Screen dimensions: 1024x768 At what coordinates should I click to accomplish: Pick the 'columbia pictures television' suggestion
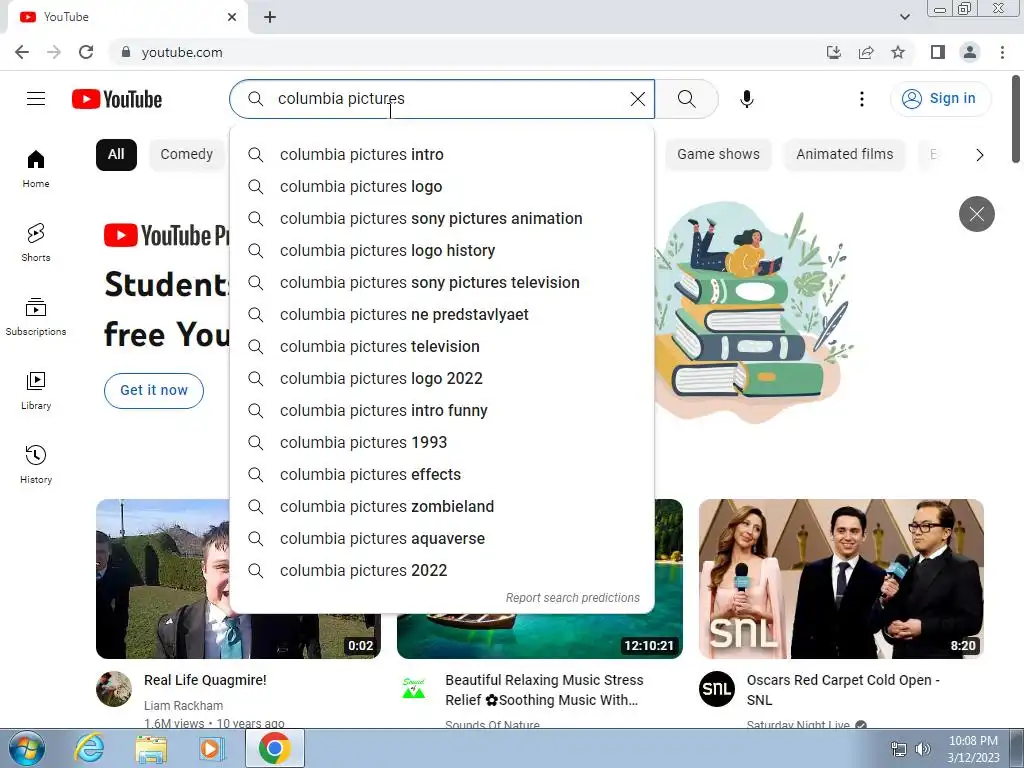(x=442, y=347)
